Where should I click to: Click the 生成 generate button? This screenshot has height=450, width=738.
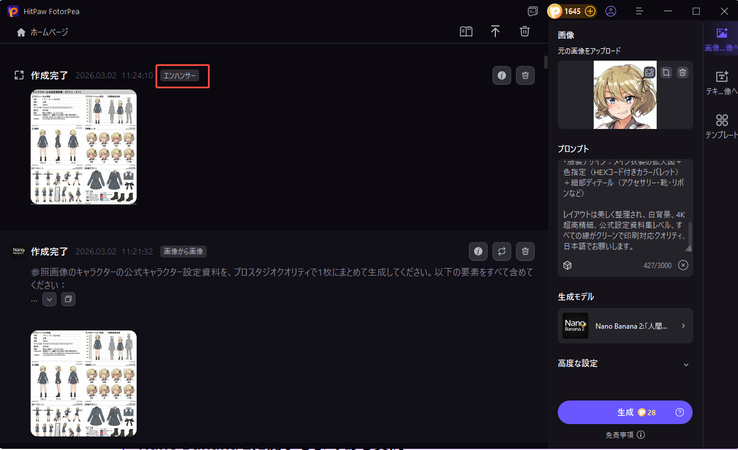point(625,412)
